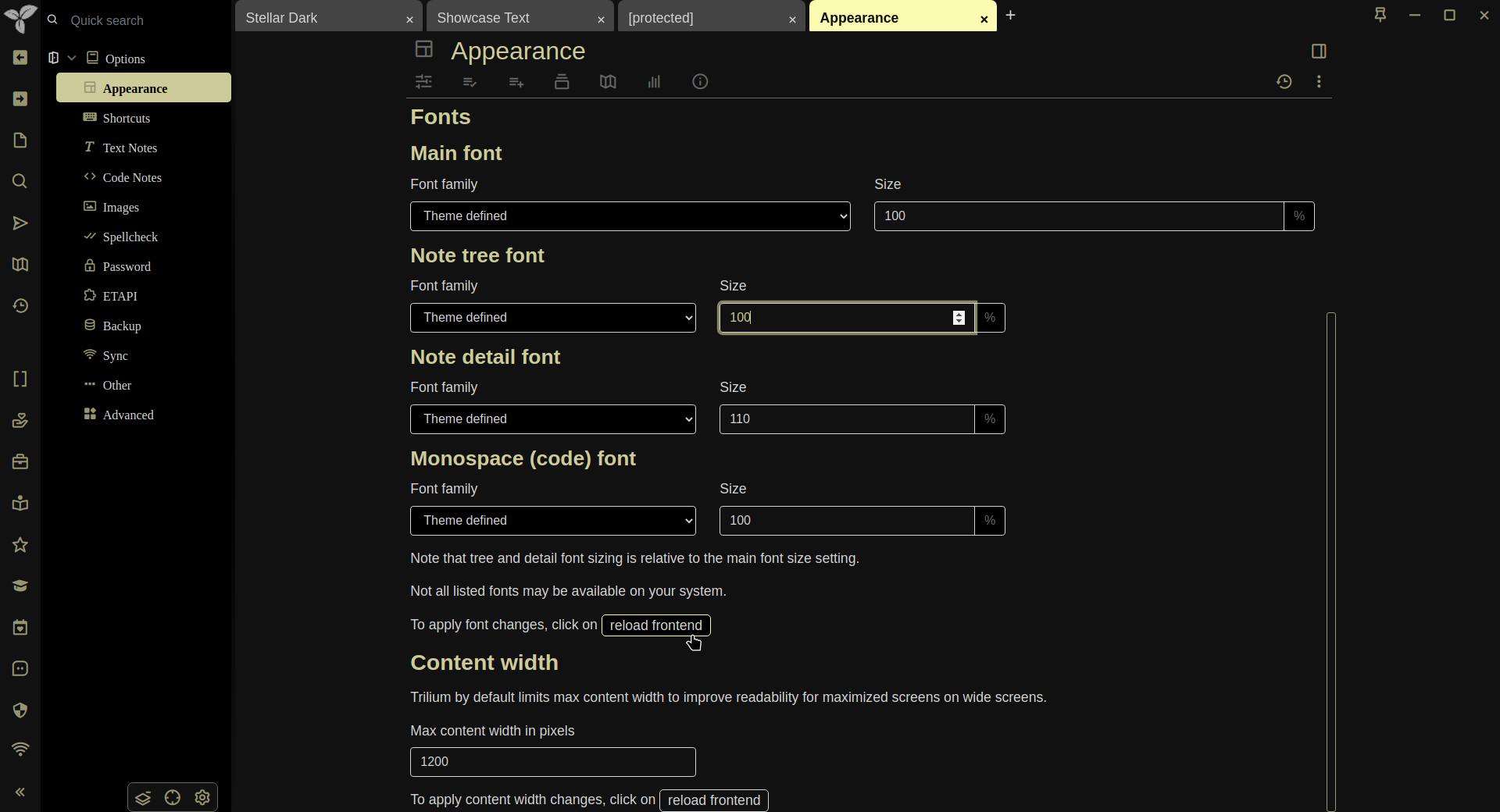Open the note actions three-dot menu
1500x812 pixels.
1319,82
